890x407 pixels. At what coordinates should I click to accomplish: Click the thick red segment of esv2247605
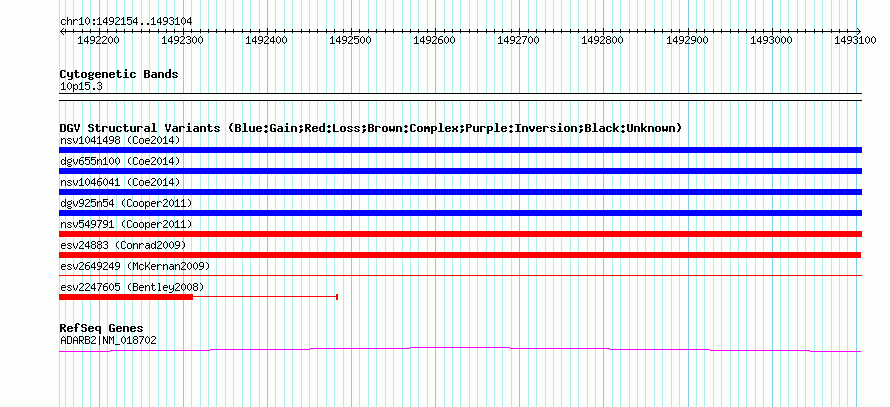point(126,297)
